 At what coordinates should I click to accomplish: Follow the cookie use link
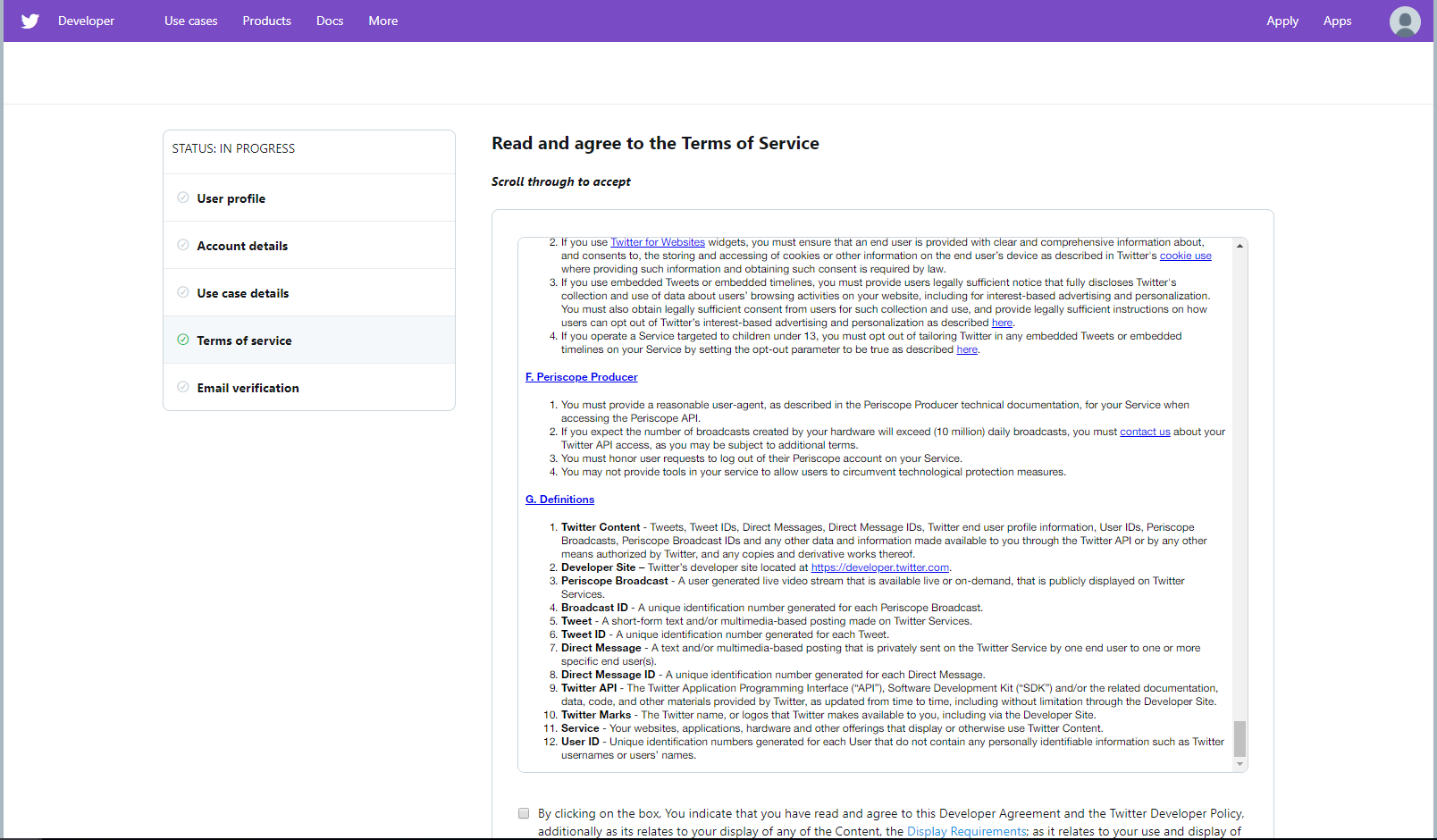coord(1185,256)
